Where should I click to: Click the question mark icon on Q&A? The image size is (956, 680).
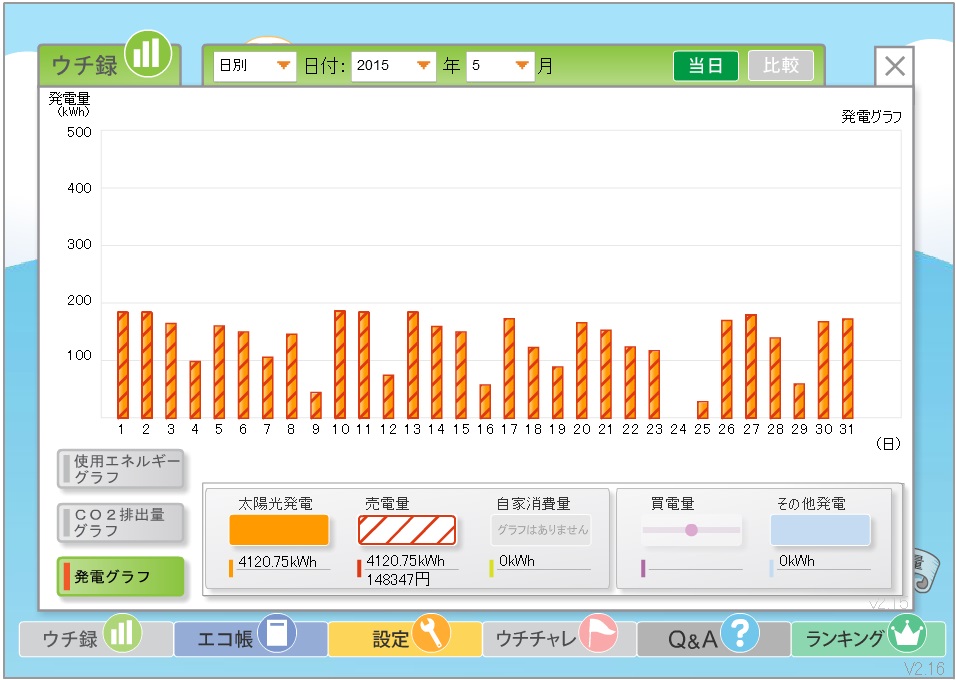point(740,633)
